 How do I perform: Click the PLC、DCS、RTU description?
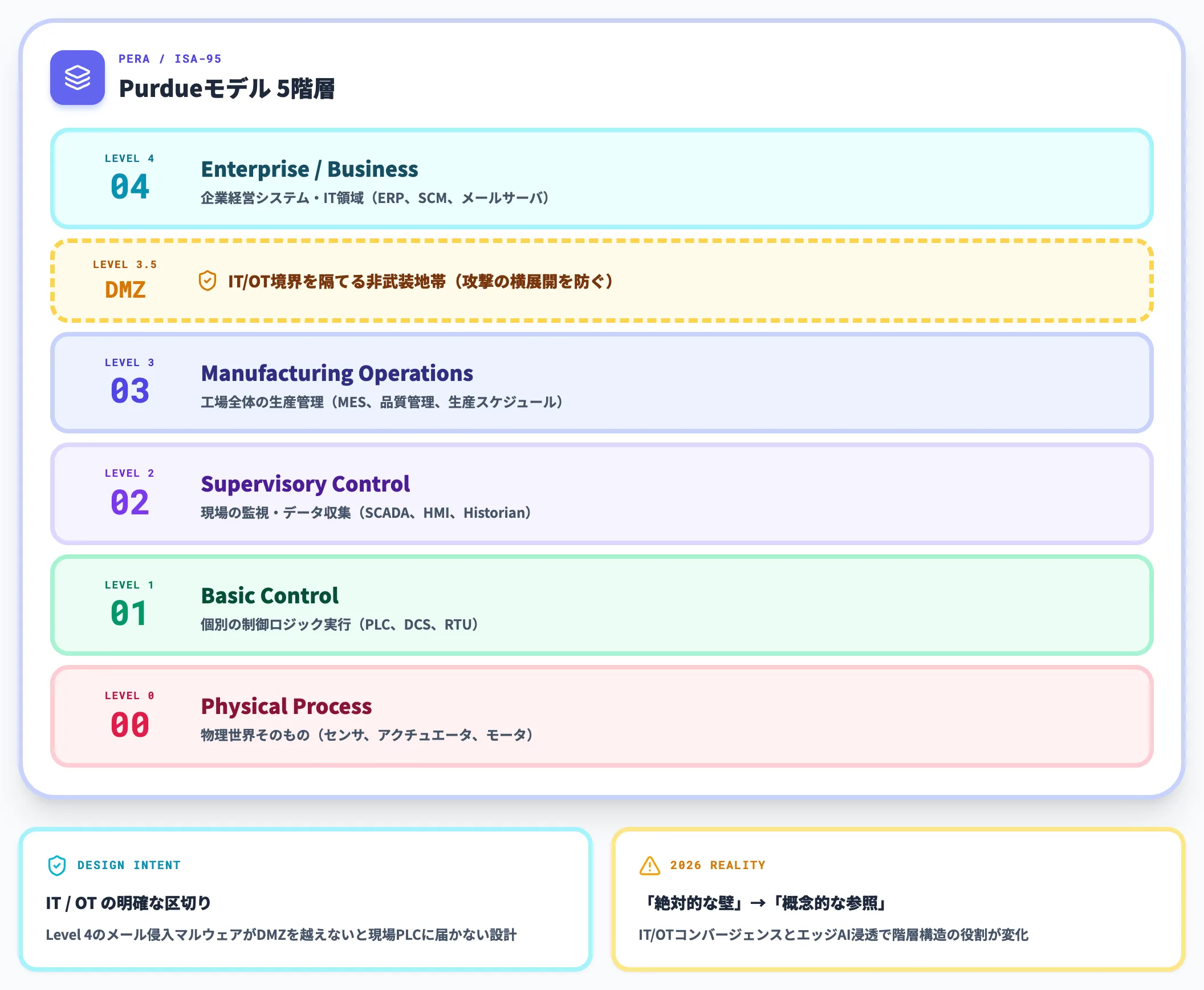(x=340, y=624)
